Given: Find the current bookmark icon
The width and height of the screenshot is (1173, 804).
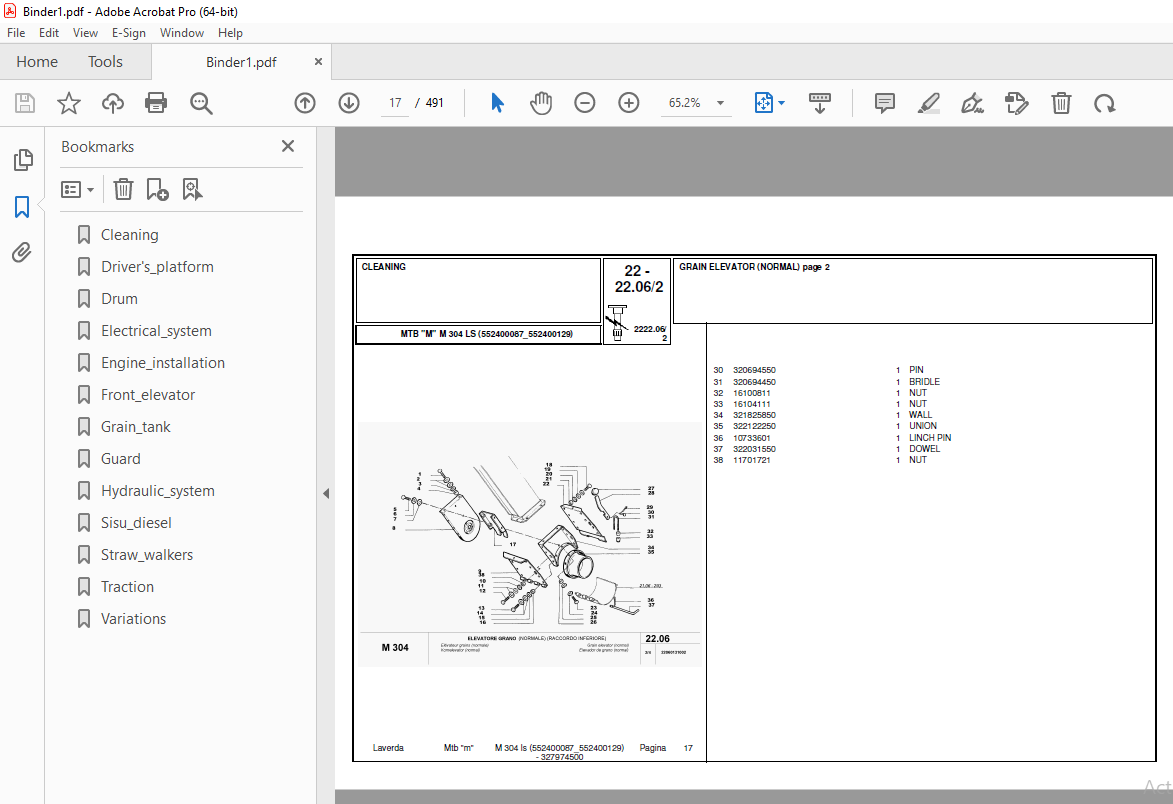Looking at the screenshot, I should click(192, 189).
